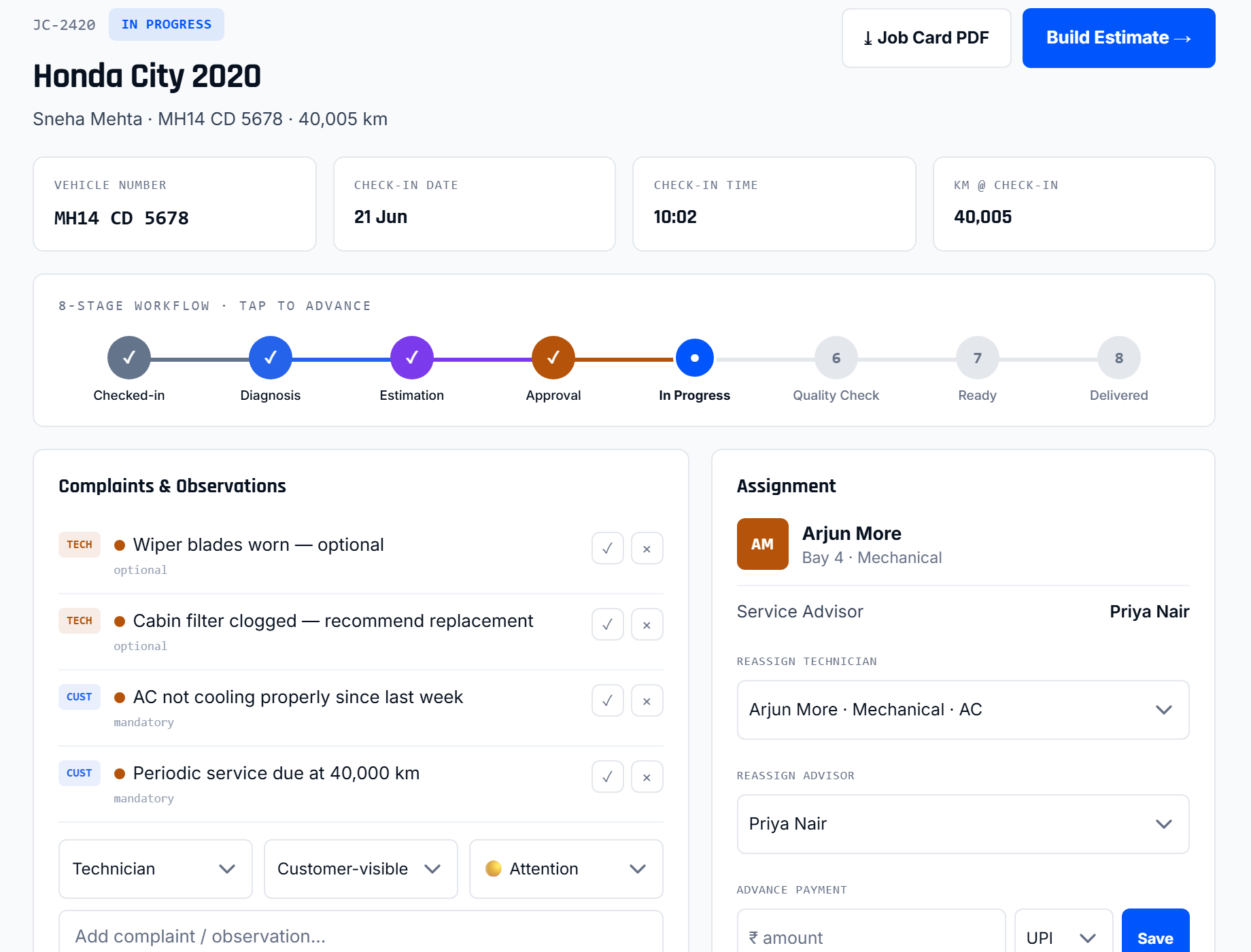Select the Estimation stage circle
The width and height of the screenshot is (1251, 952).
click(412, 358)
